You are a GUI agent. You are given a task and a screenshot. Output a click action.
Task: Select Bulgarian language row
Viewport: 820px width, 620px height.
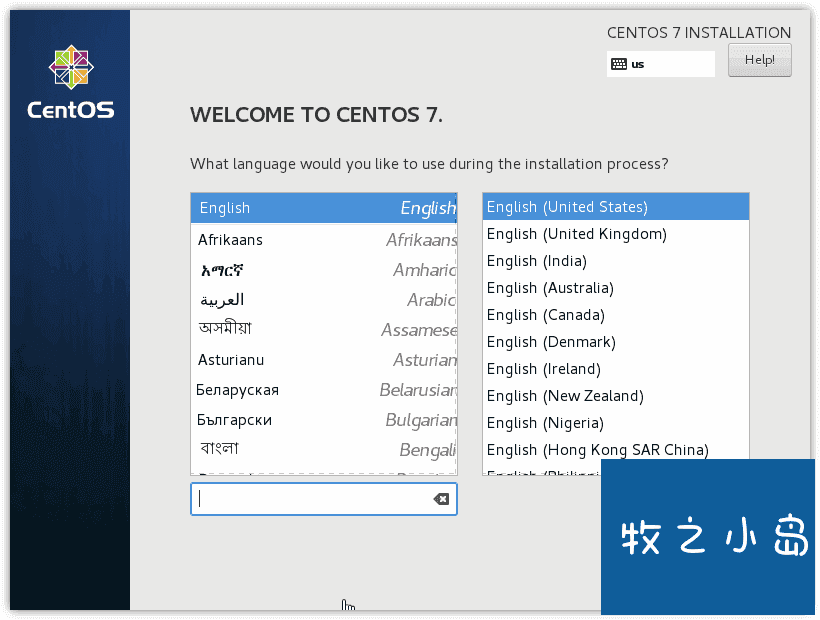(x=324, y=420)
